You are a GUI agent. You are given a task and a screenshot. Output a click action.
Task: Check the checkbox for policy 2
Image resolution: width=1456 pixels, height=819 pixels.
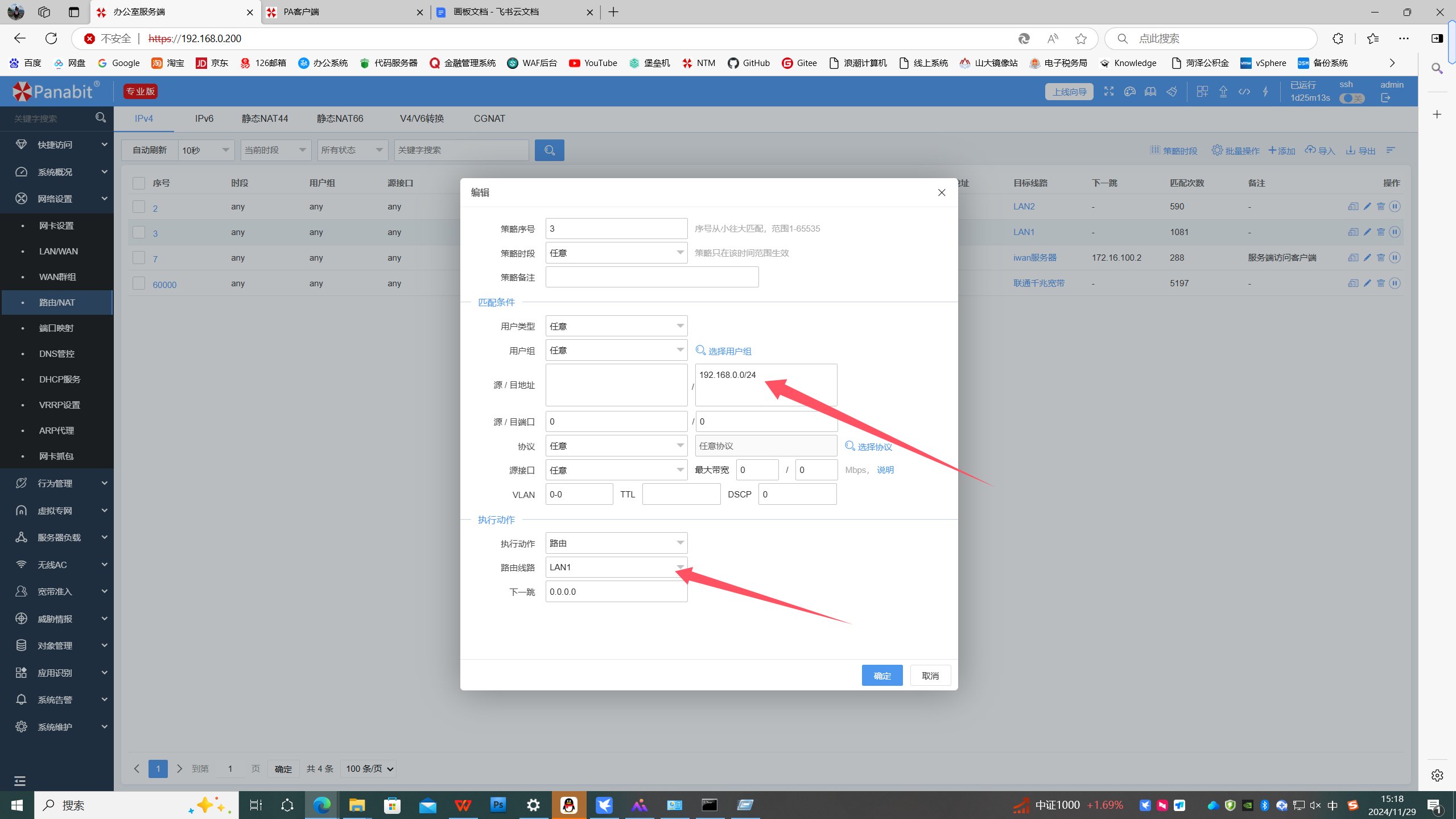click(138, 206)
